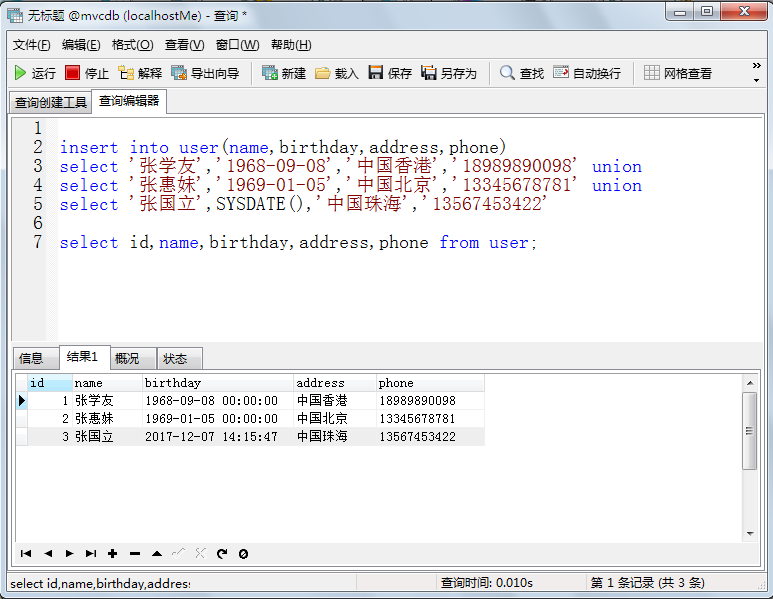773x599 pixels.
Task: Jump to last record arrow
Action: coord(91,554)
